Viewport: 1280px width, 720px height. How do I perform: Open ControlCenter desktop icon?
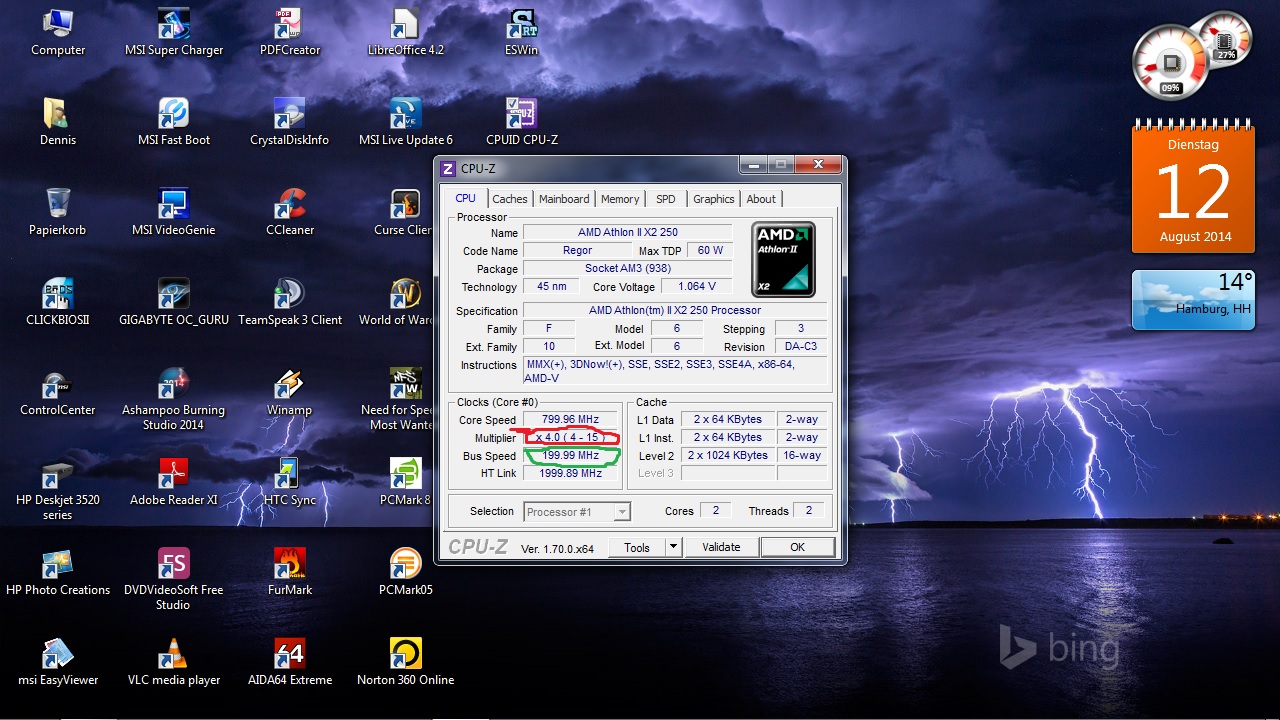[x=58, y=392]
